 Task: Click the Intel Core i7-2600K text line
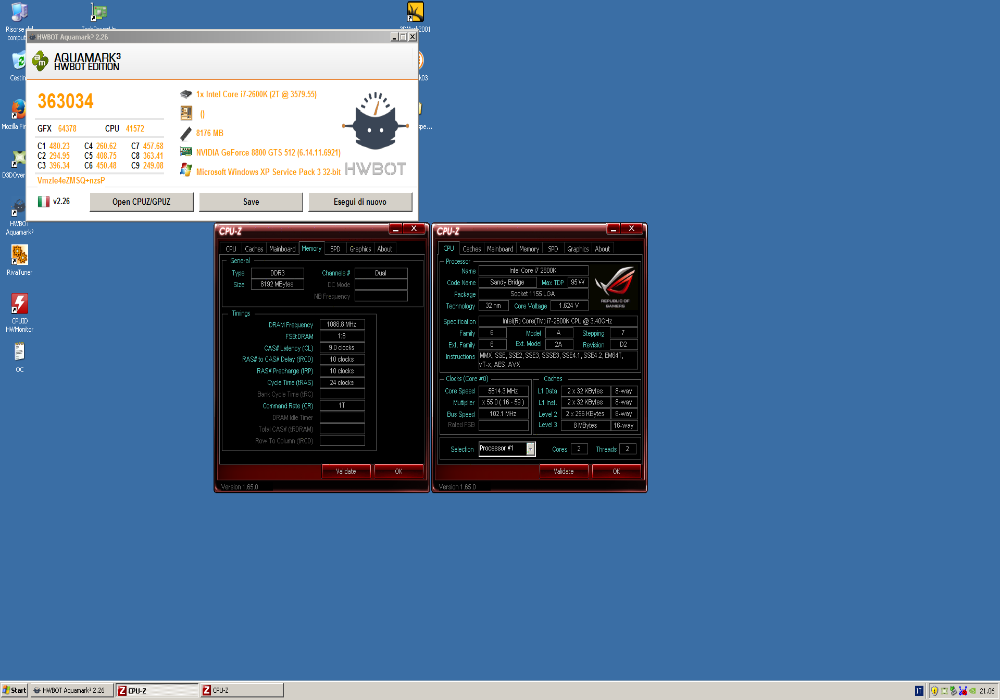[x=256, y=94]
